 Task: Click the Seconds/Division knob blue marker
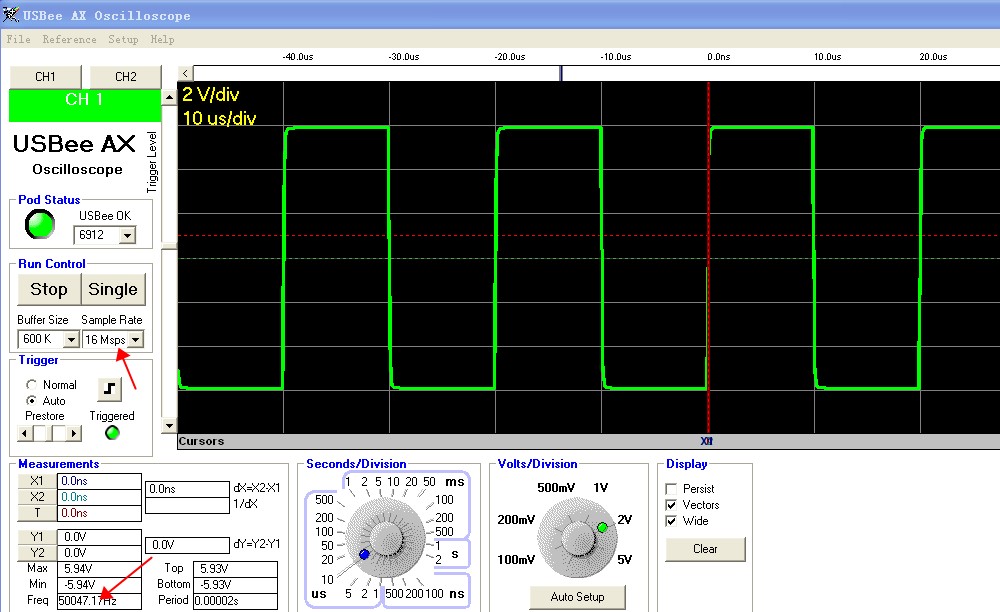pyautogui.click(x=364, y=554)
